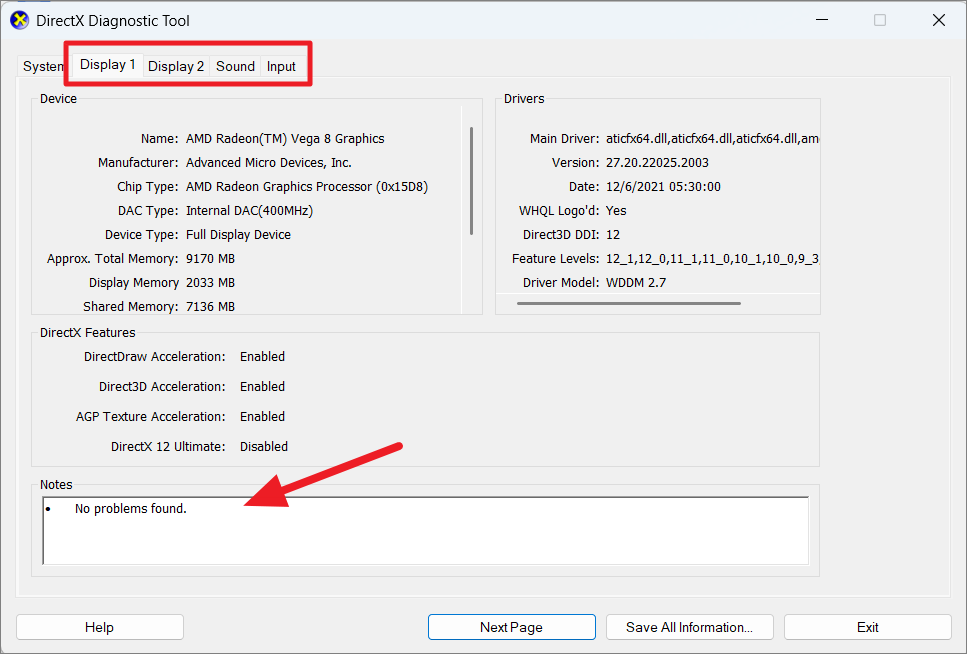The image size is (967, 654).
Task: Select 'AMD Radeon(TM) Vega 8 Graphics' name value
Action: click(285, 138)
